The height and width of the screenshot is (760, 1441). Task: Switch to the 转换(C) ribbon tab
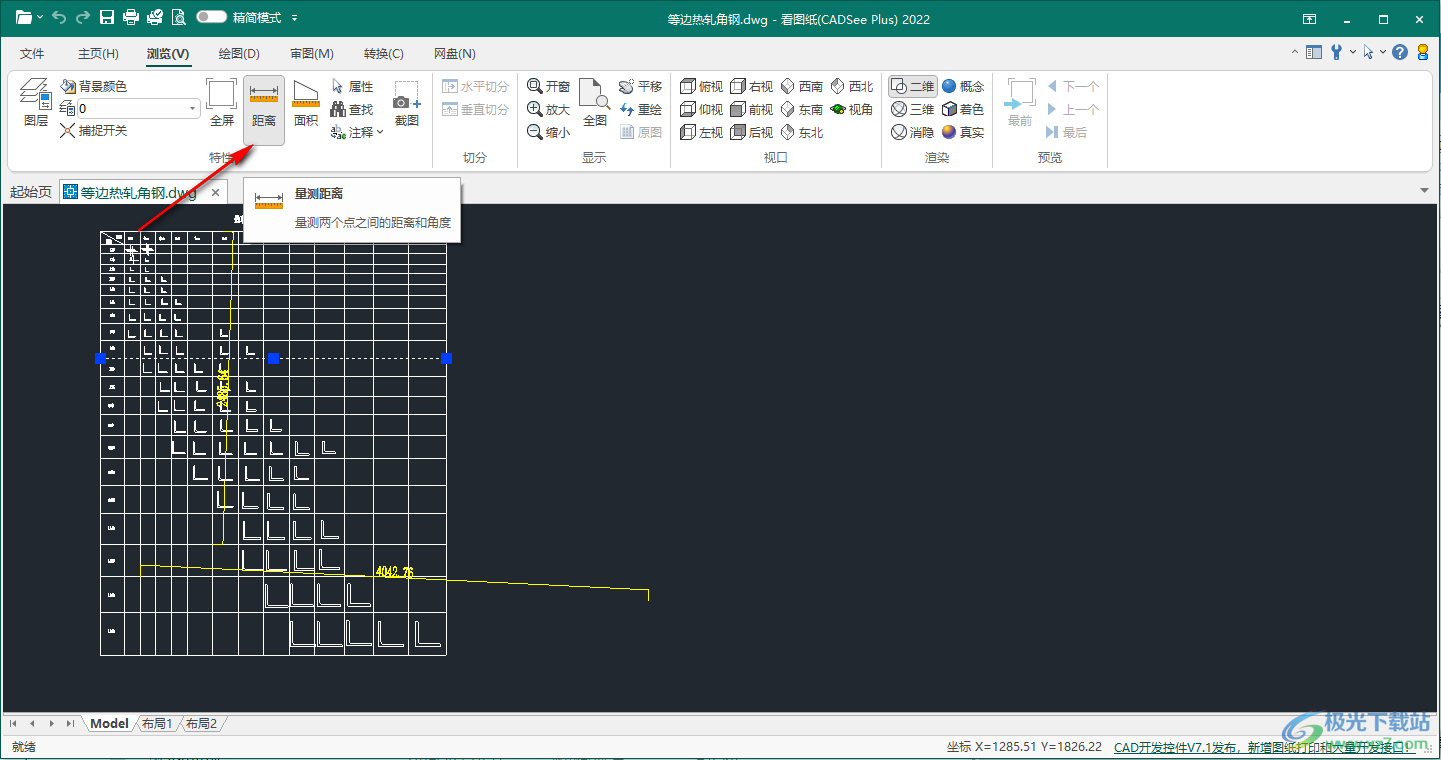coord(384,54)
